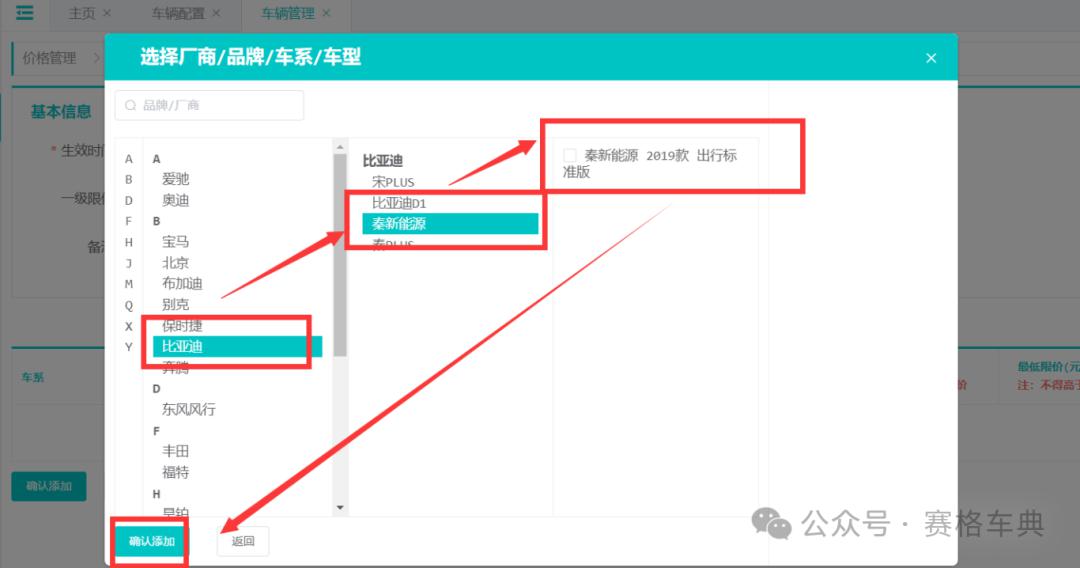Close the 车辆管理 tab with its X
Screen dimensions: 1080x568
click(x=326, y=13)
